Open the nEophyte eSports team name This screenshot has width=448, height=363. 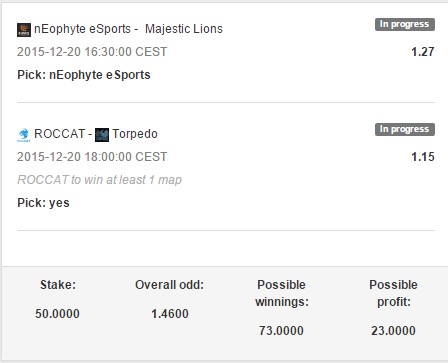click(x=82, y=29)
